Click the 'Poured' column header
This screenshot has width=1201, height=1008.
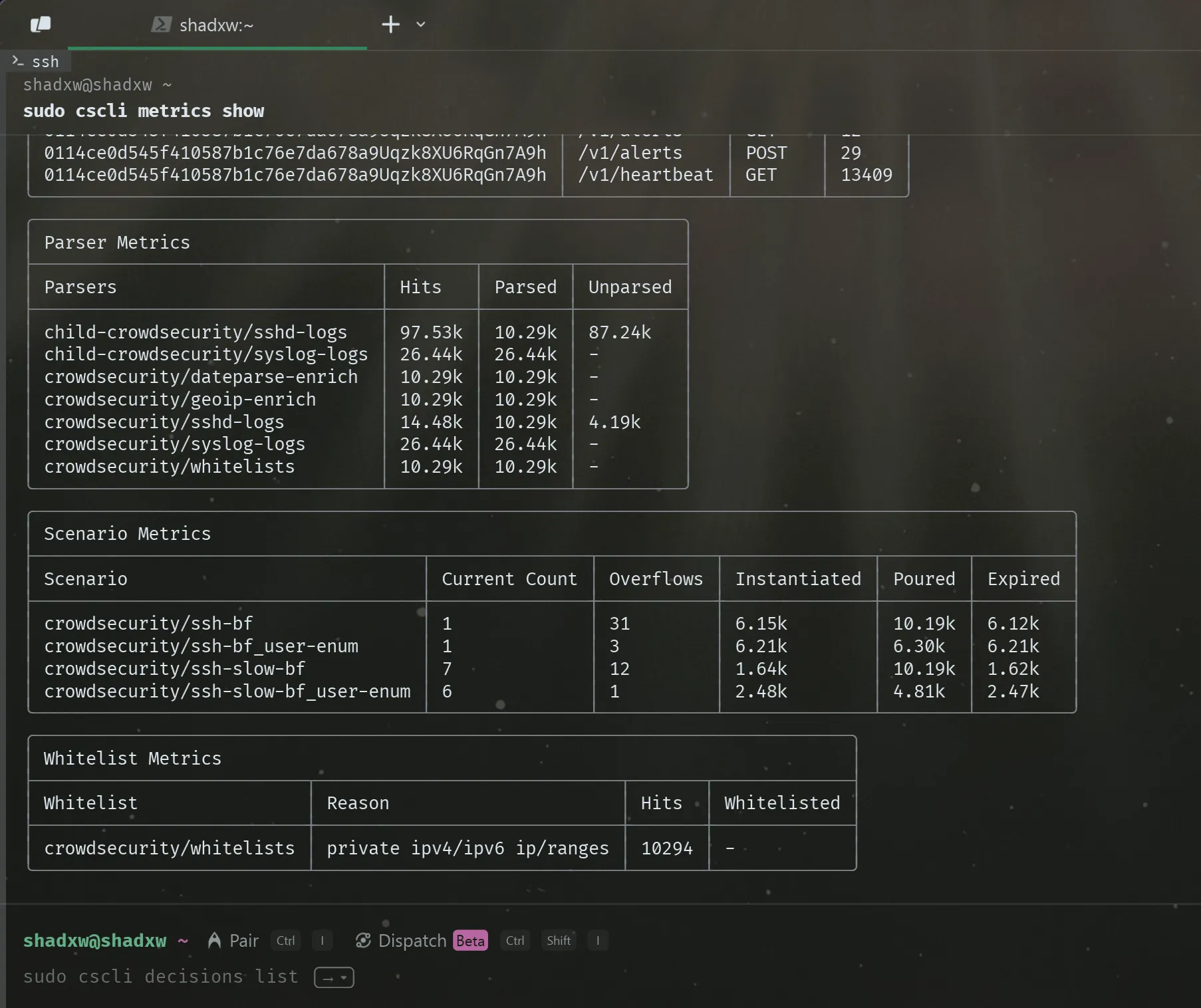point(924,579)
